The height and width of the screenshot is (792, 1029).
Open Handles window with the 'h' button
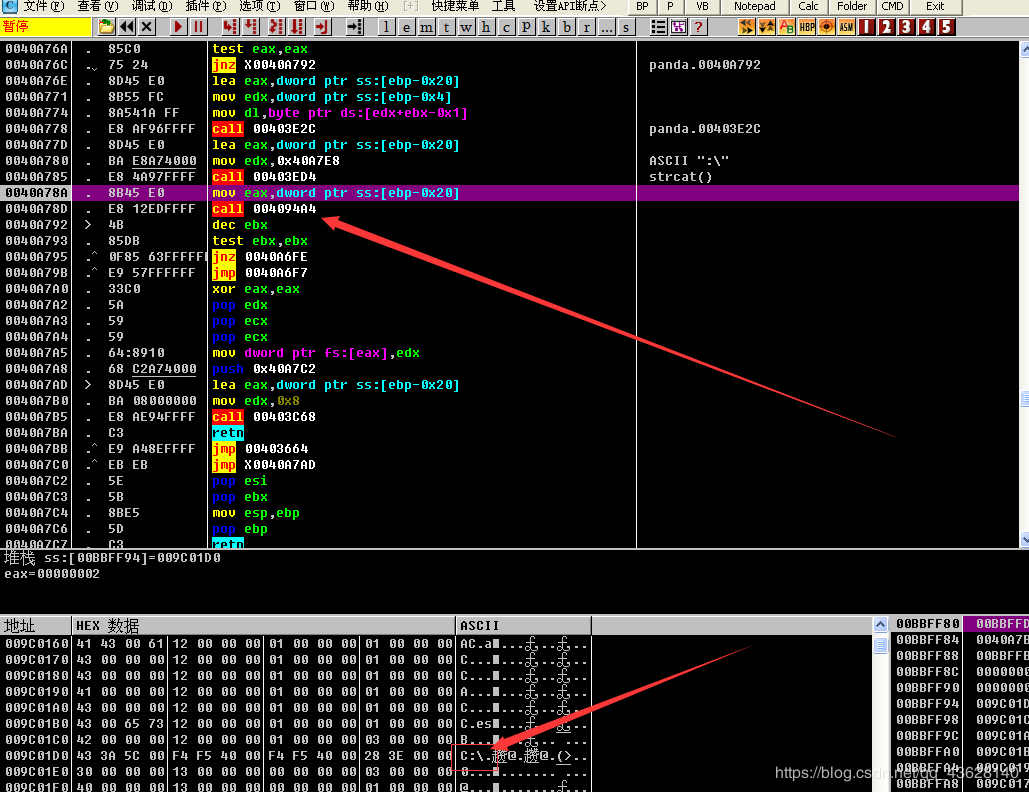486,27
